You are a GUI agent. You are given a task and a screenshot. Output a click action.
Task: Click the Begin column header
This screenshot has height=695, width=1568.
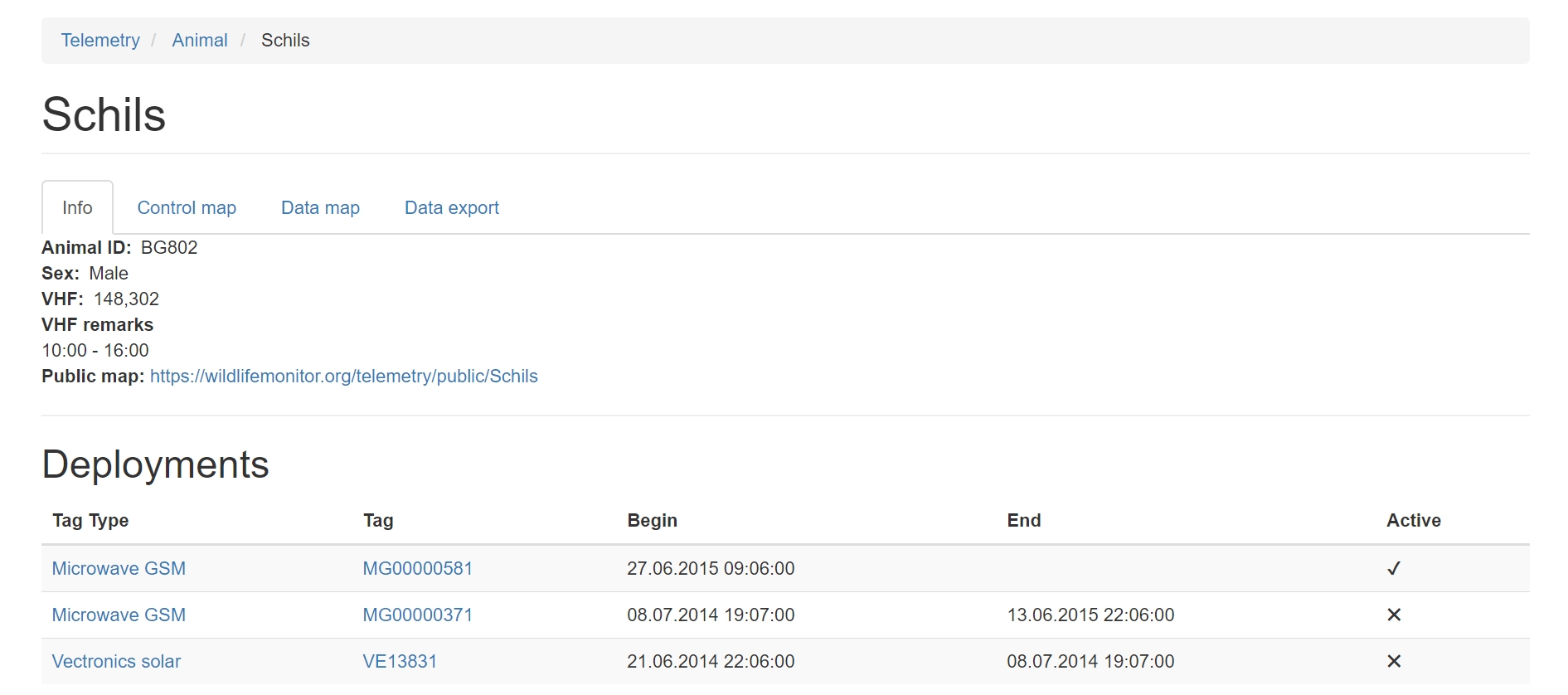tap(652, 520)
